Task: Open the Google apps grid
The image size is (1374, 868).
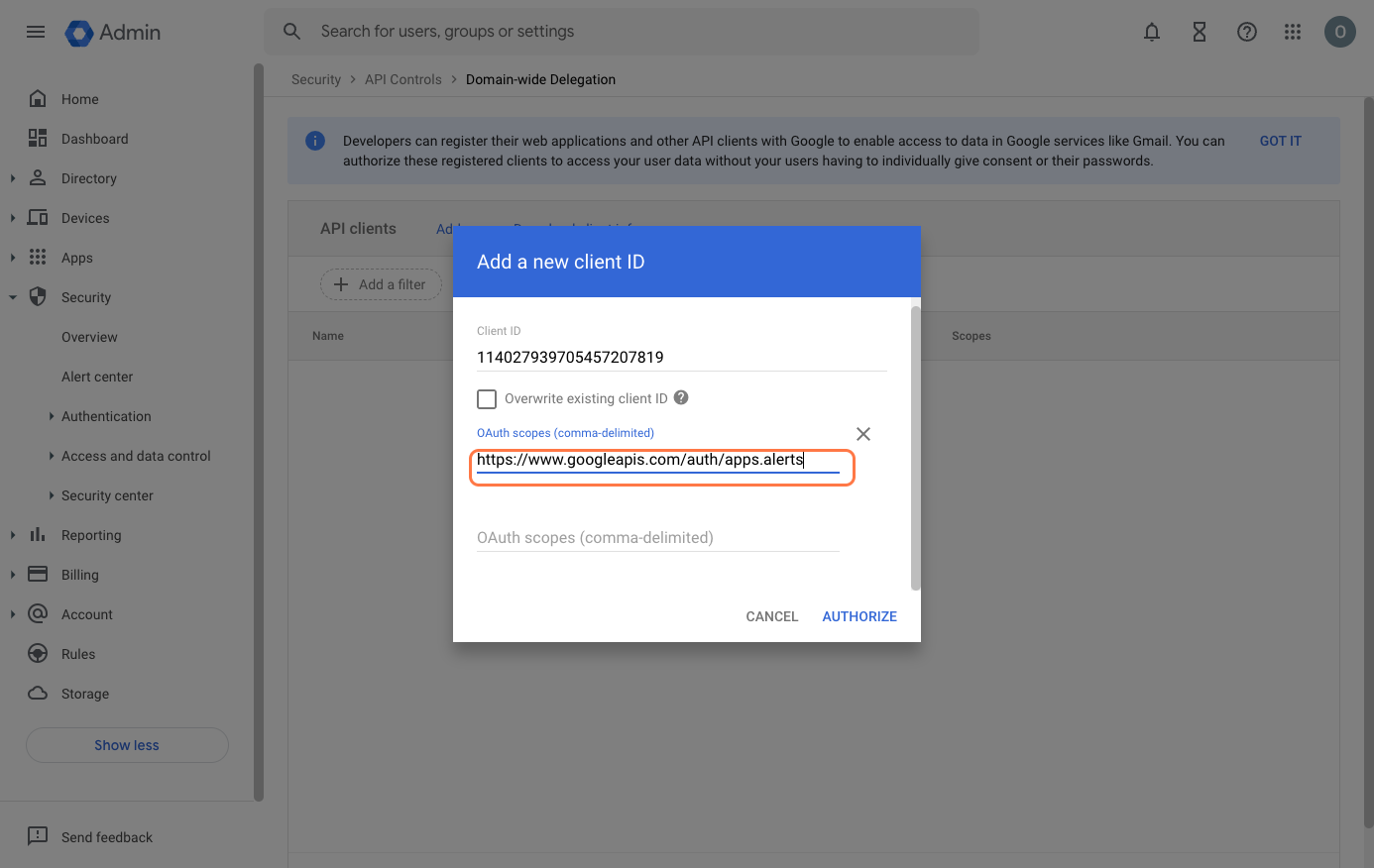Action: 1292,32
